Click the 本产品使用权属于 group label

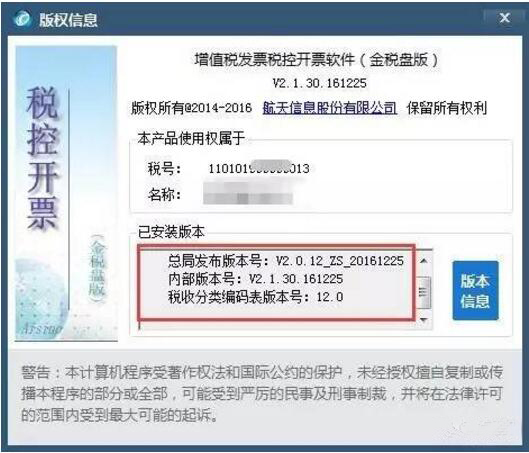click(191, 138)
